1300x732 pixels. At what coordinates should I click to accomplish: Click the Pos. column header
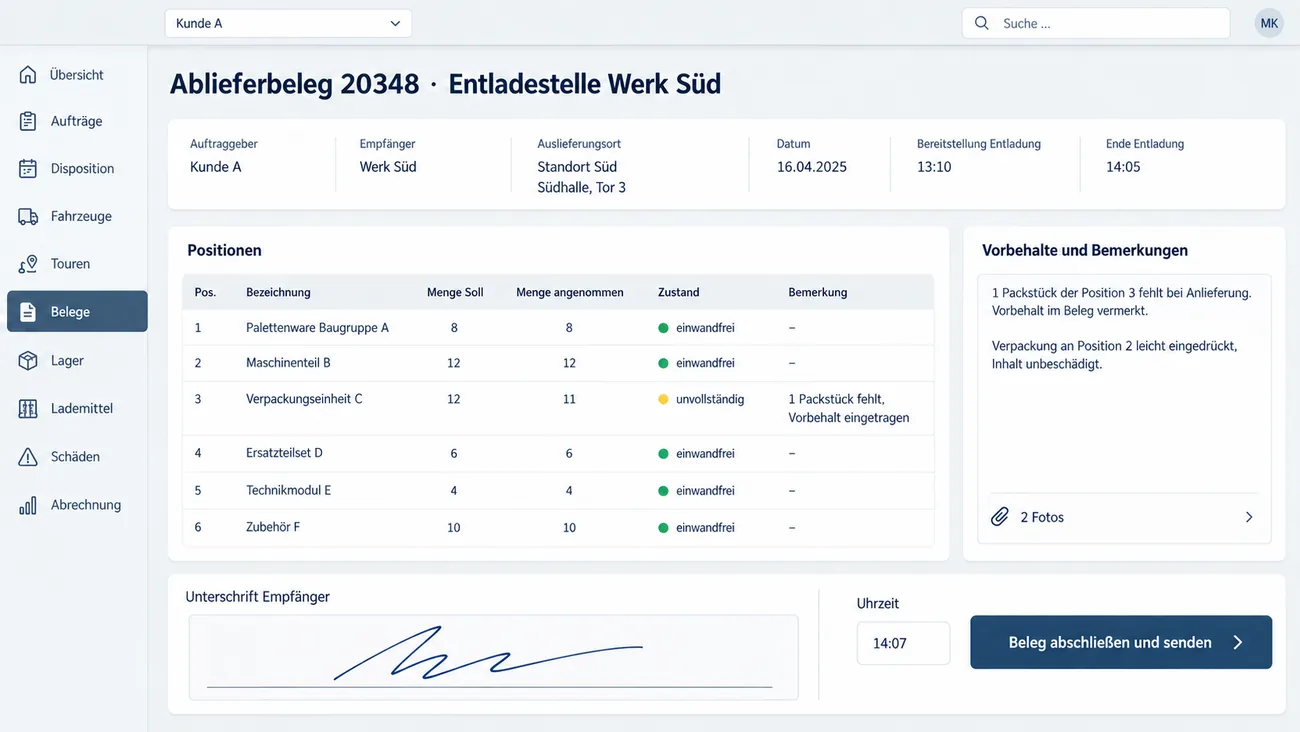coord(205,292)
